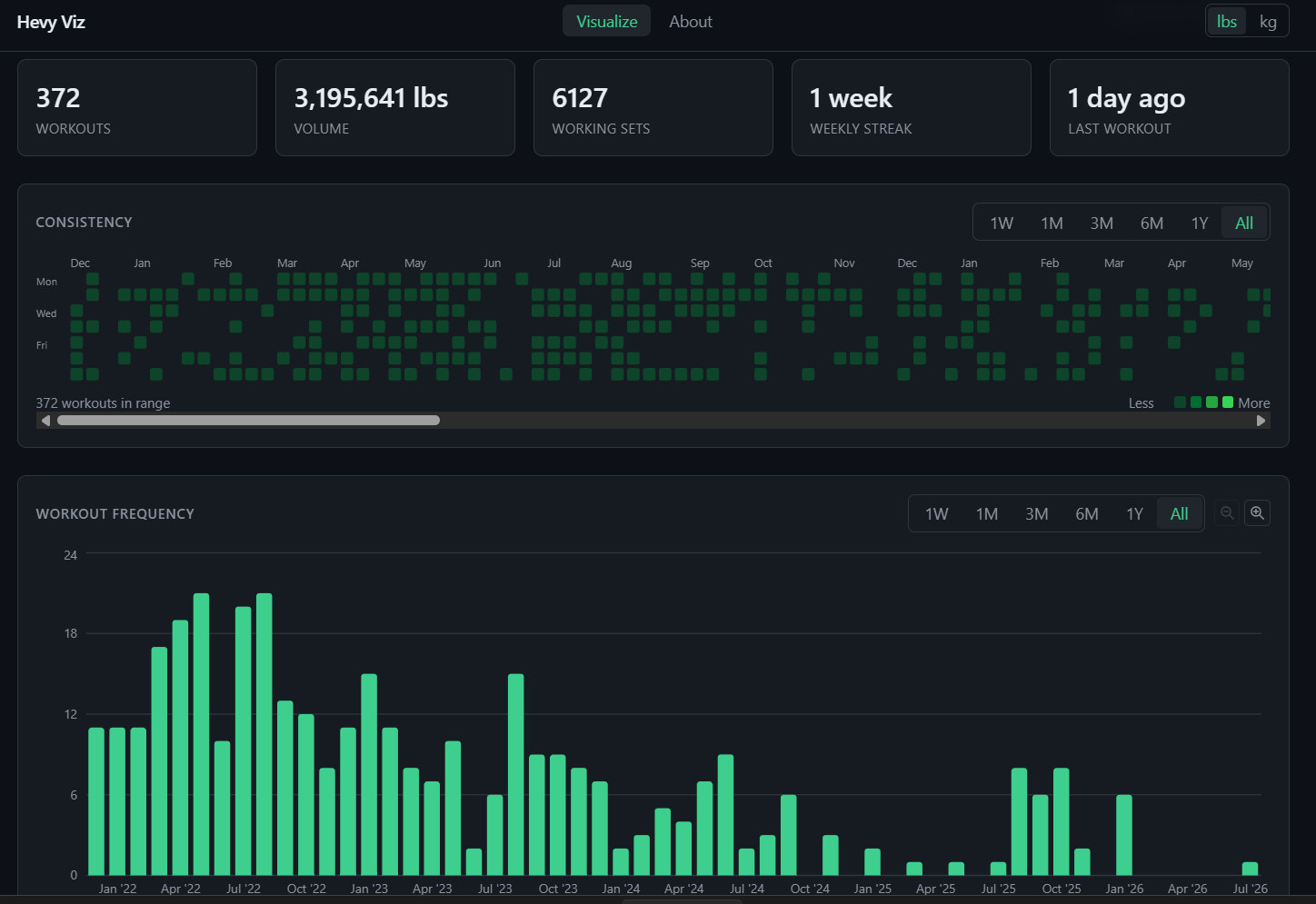1316x904 pixels.
Task: Click the small bar above Jul '26
Action: [x=1251, y=869]
